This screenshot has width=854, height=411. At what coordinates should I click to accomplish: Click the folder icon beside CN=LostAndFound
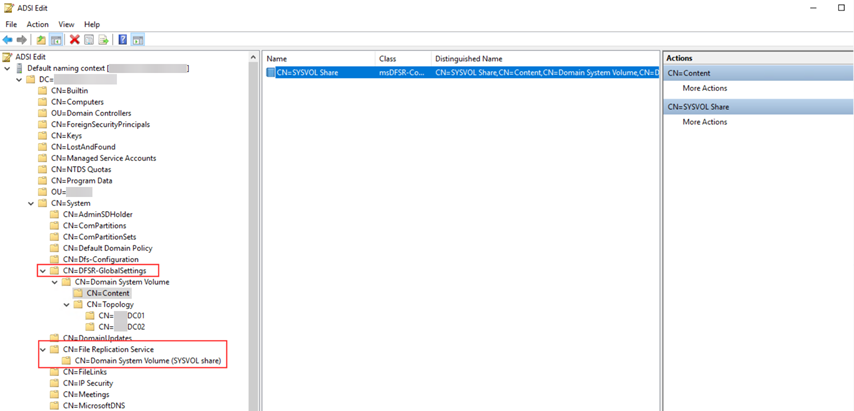click(x=42, y=147)
